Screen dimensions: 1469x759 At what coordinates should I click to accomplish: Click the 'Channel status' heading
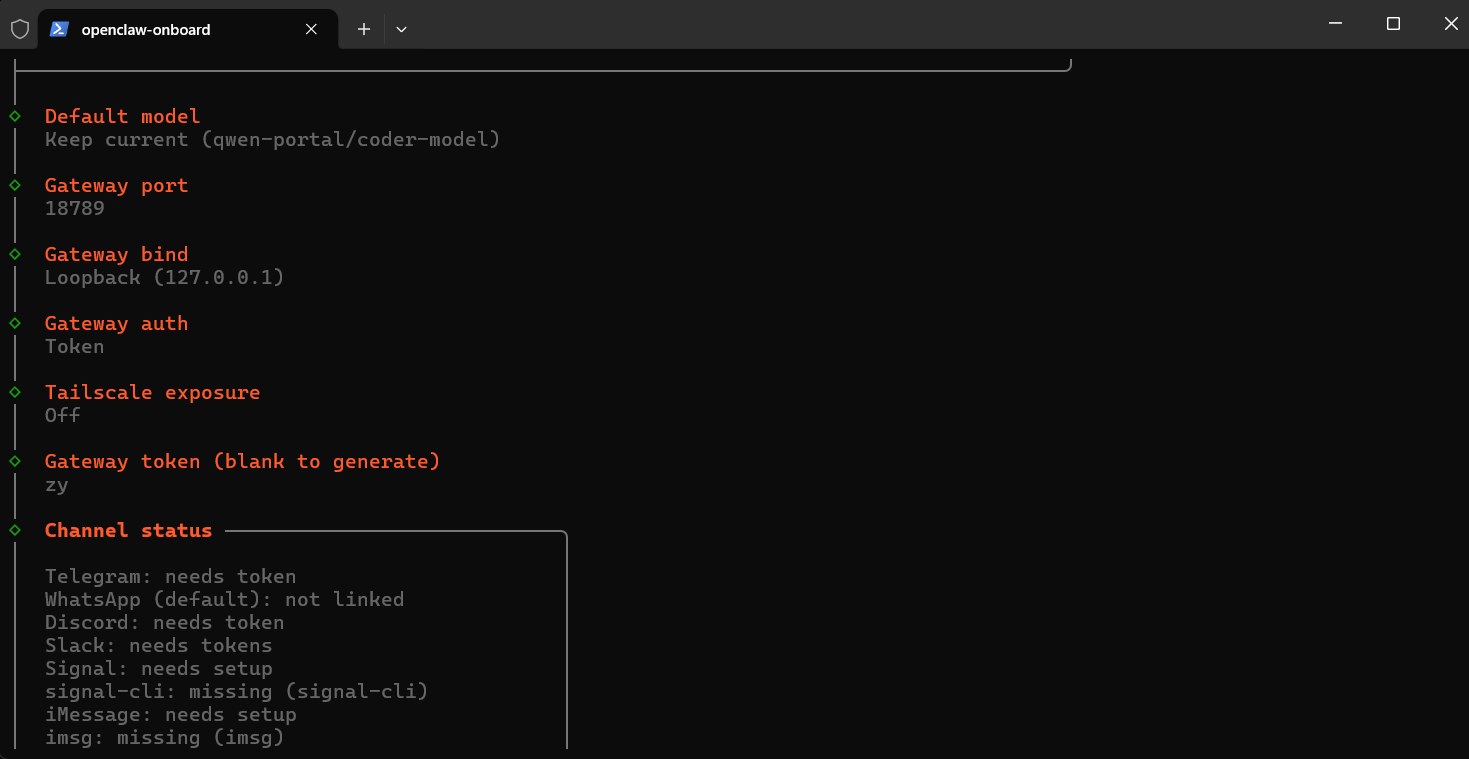128,530
